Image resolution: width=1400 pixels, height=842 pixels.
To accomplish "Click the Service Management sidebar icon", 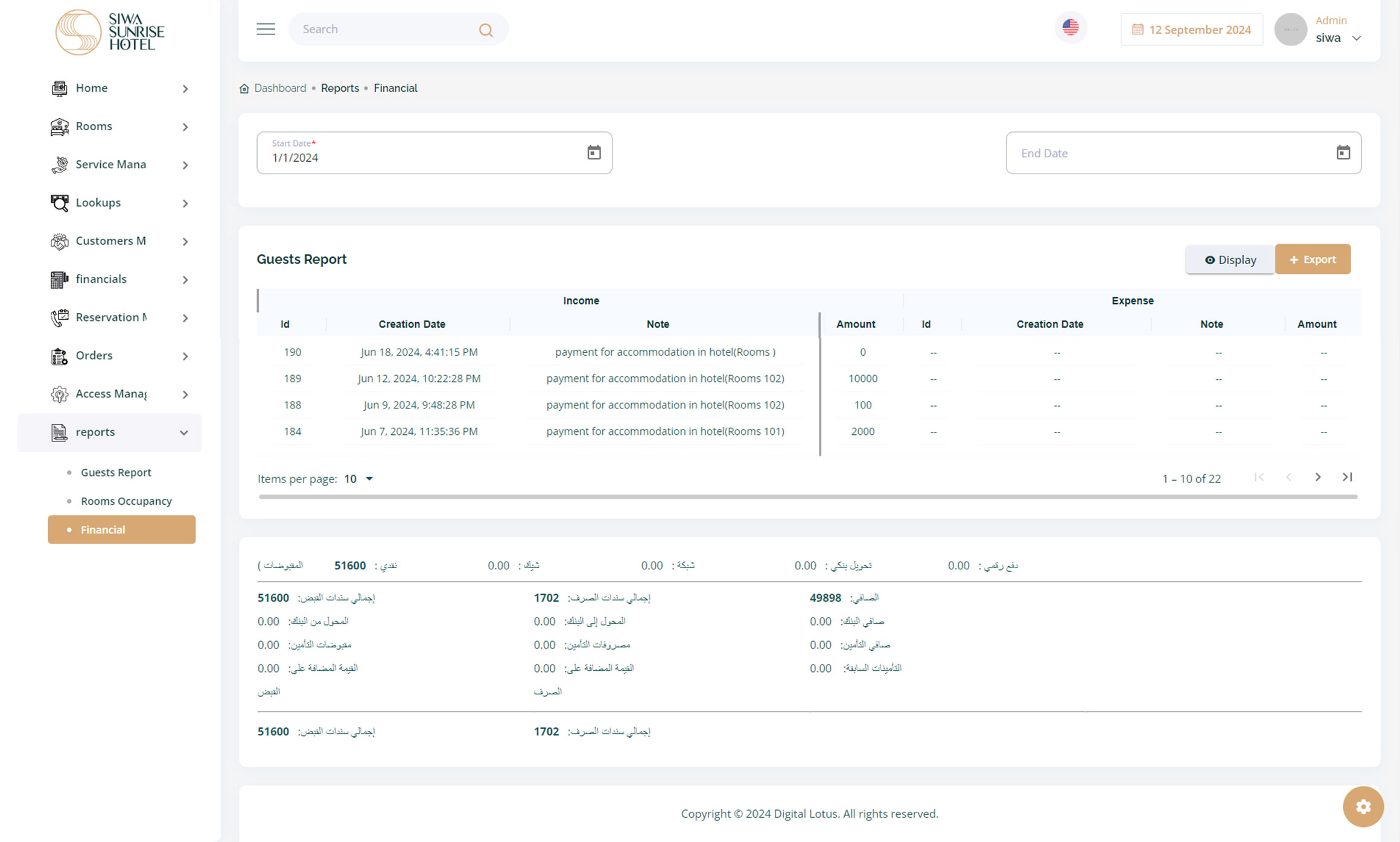I will click(59, 165).
